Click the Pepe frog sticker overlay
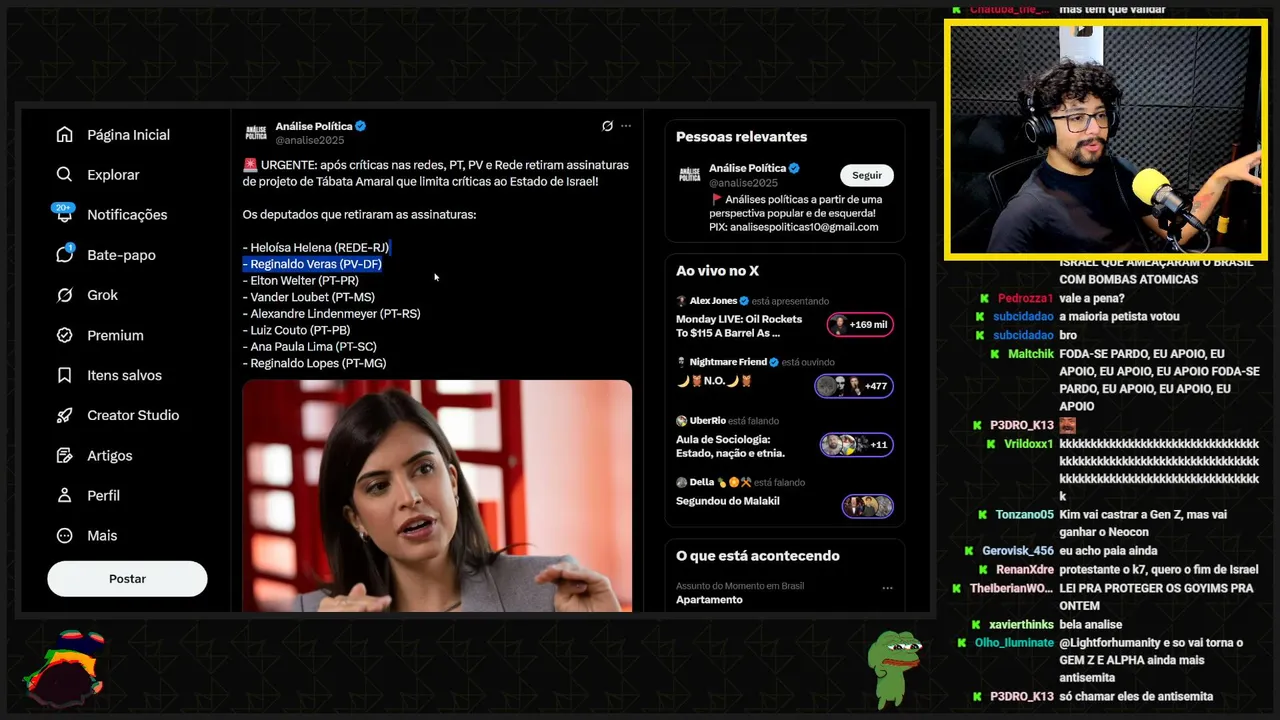The image size is (1280, 720). point(893,668)
